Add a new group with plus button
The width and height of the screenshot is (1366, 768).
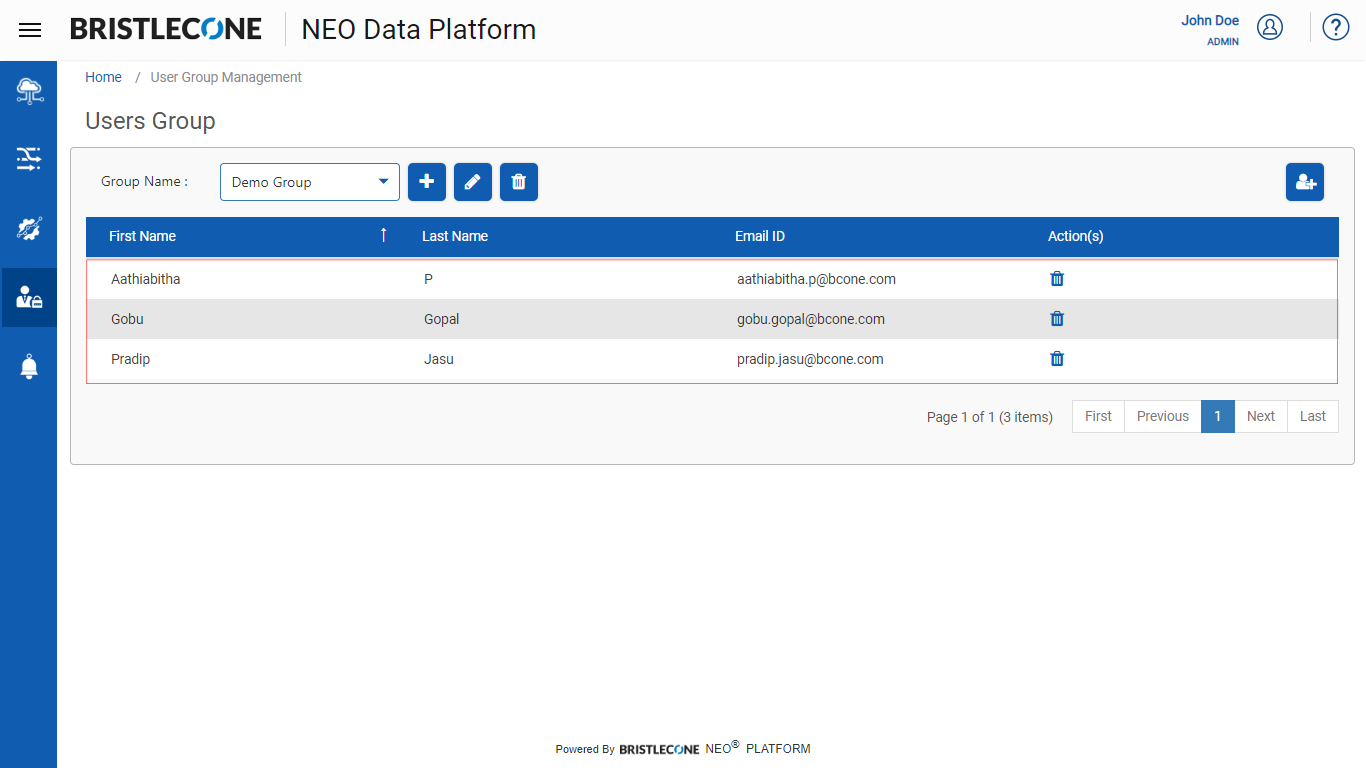[x=427, y=182]
